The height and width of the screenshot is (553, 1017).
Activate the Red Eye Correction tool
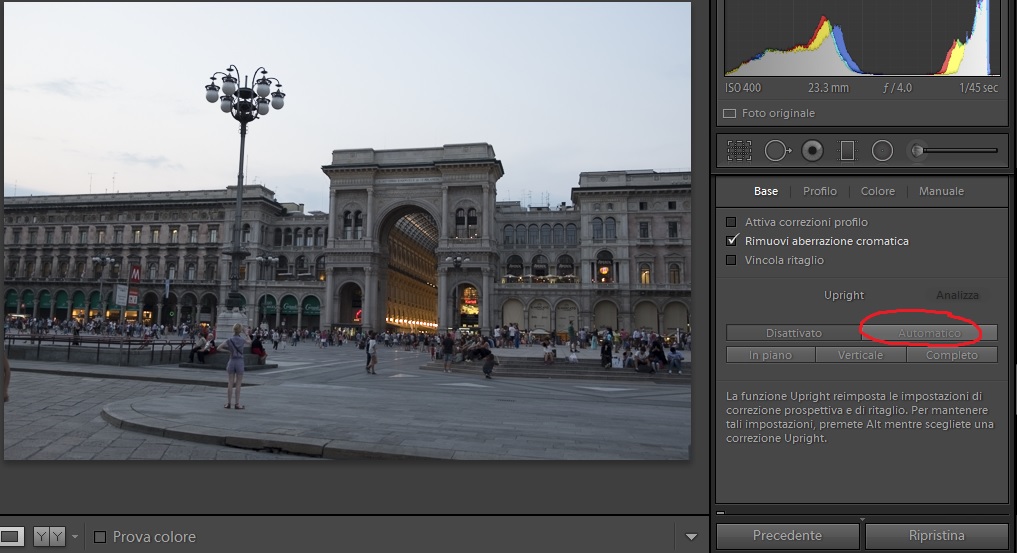click(x=812, y=151)
